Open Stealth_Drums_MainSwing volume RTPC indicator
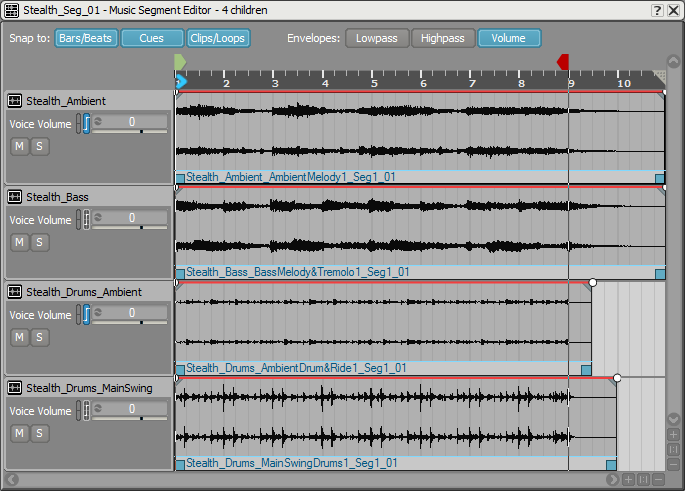Screen dimensions: 685x491 (86, 411)
